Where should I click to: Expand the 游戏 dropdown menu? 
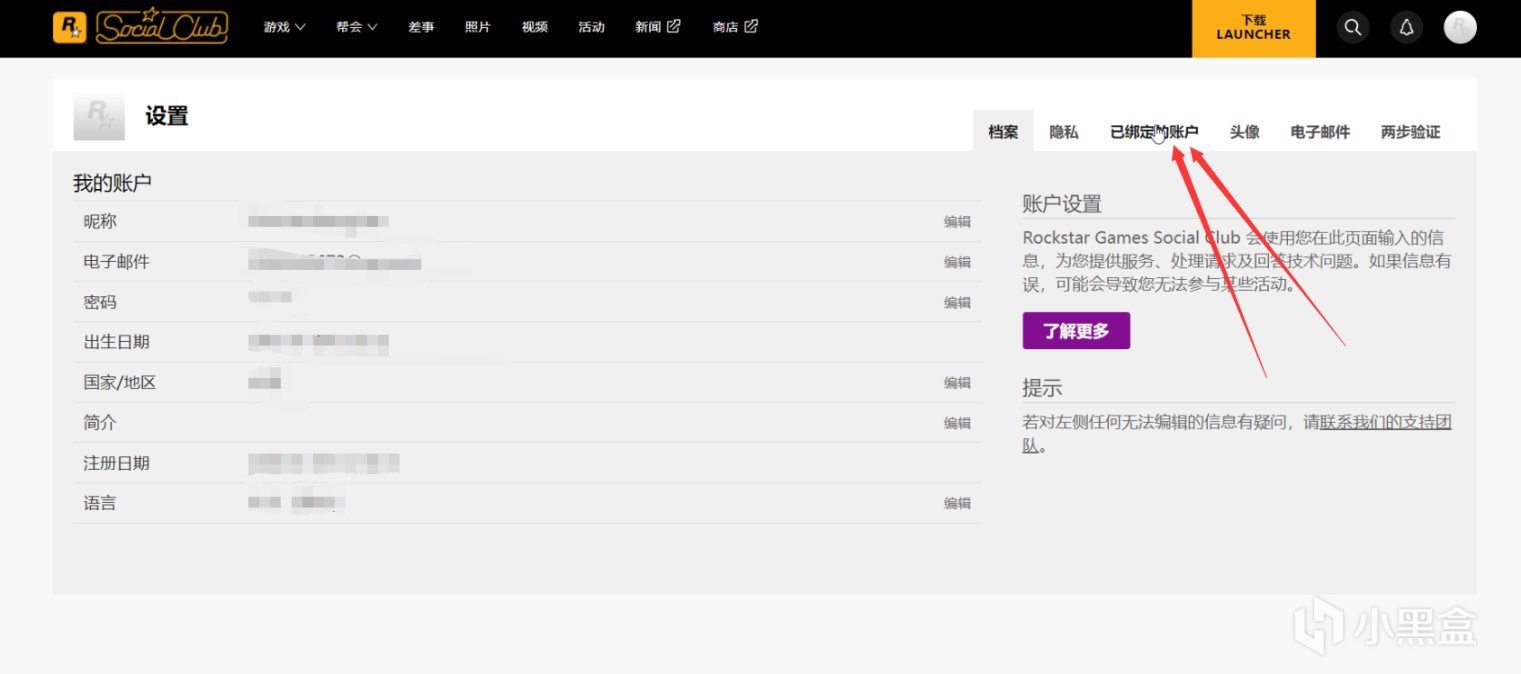point(285,27)
